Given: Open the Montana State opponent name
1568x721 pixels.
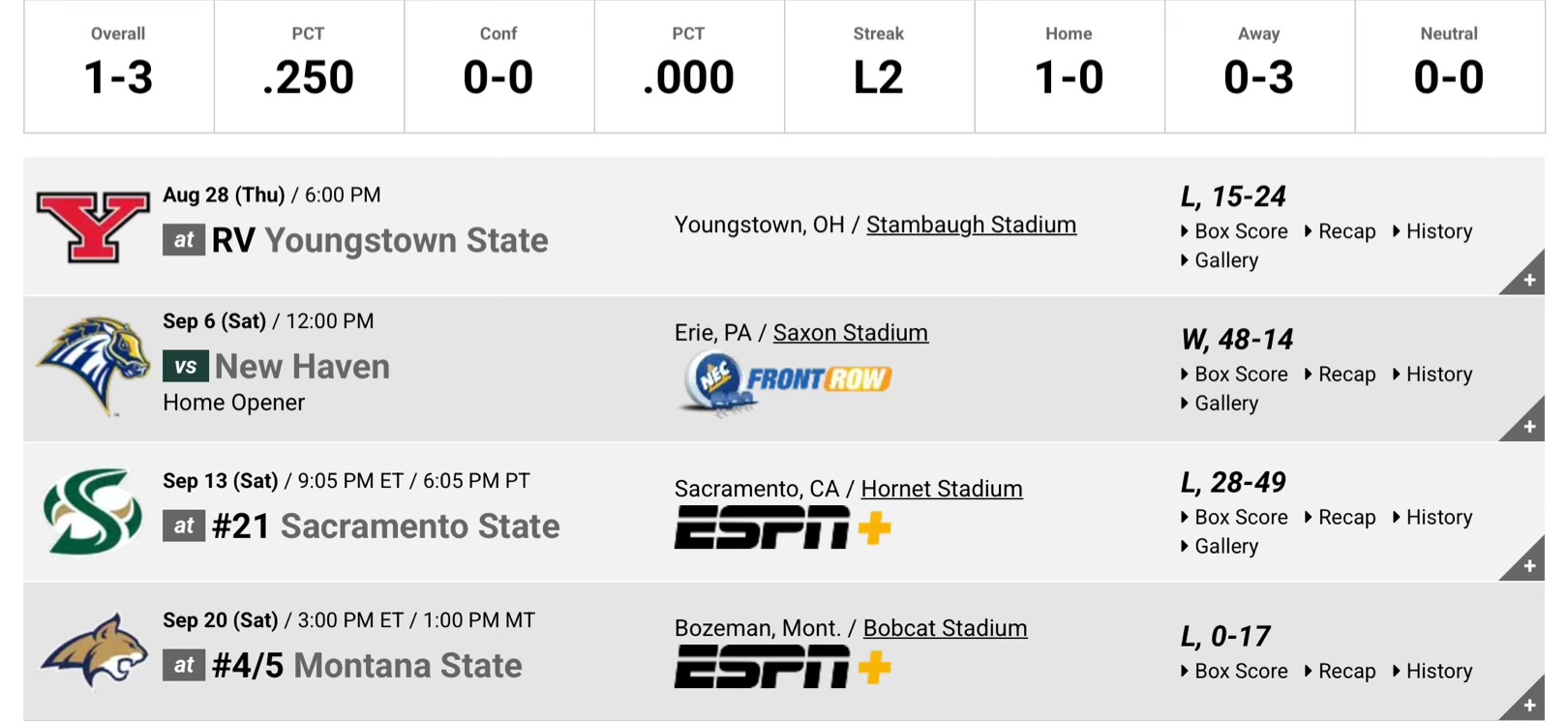Looking at the screenshot, I should tap(407, 666).
